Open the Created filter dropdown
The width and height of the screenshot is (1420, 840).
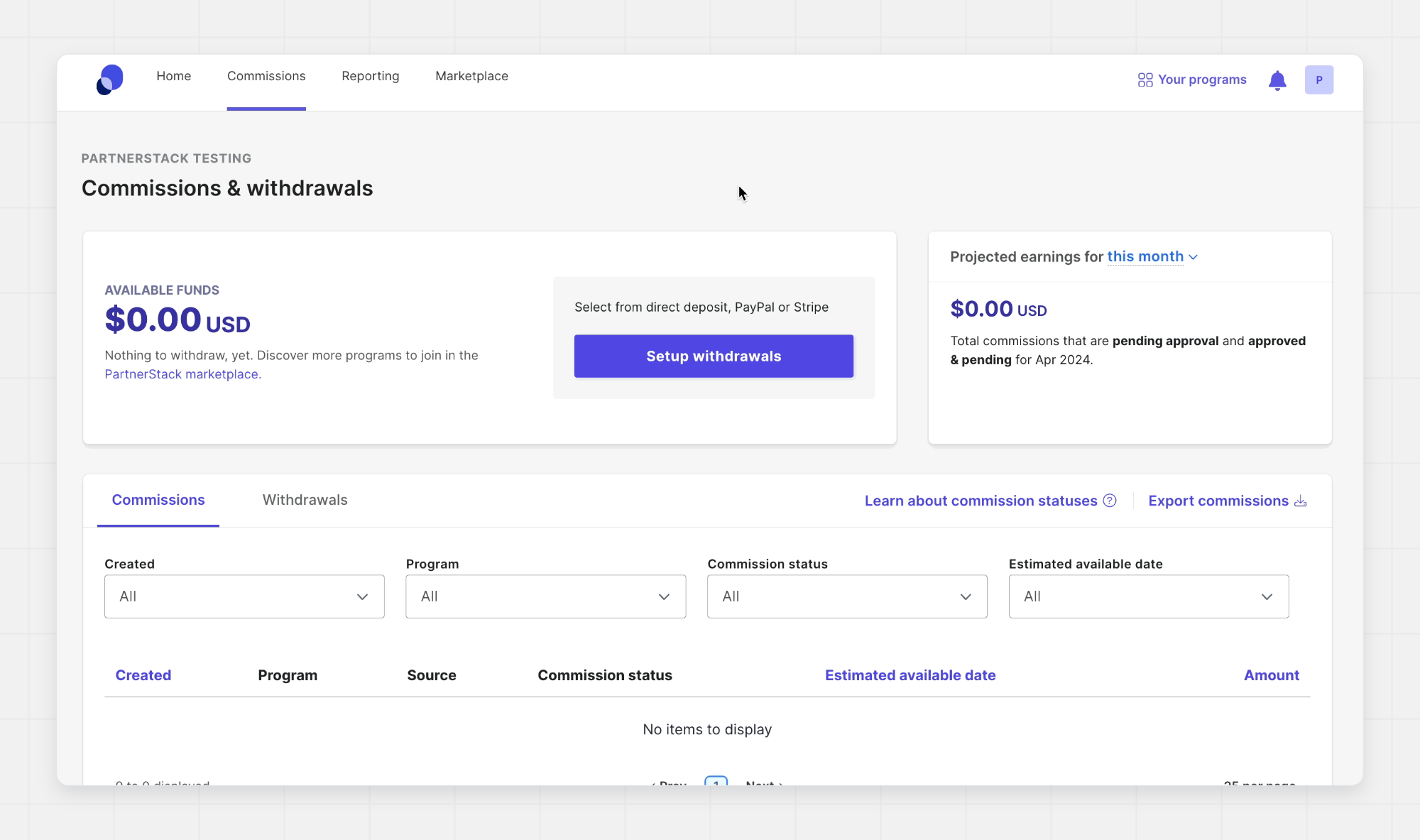(x=244, y=596)
